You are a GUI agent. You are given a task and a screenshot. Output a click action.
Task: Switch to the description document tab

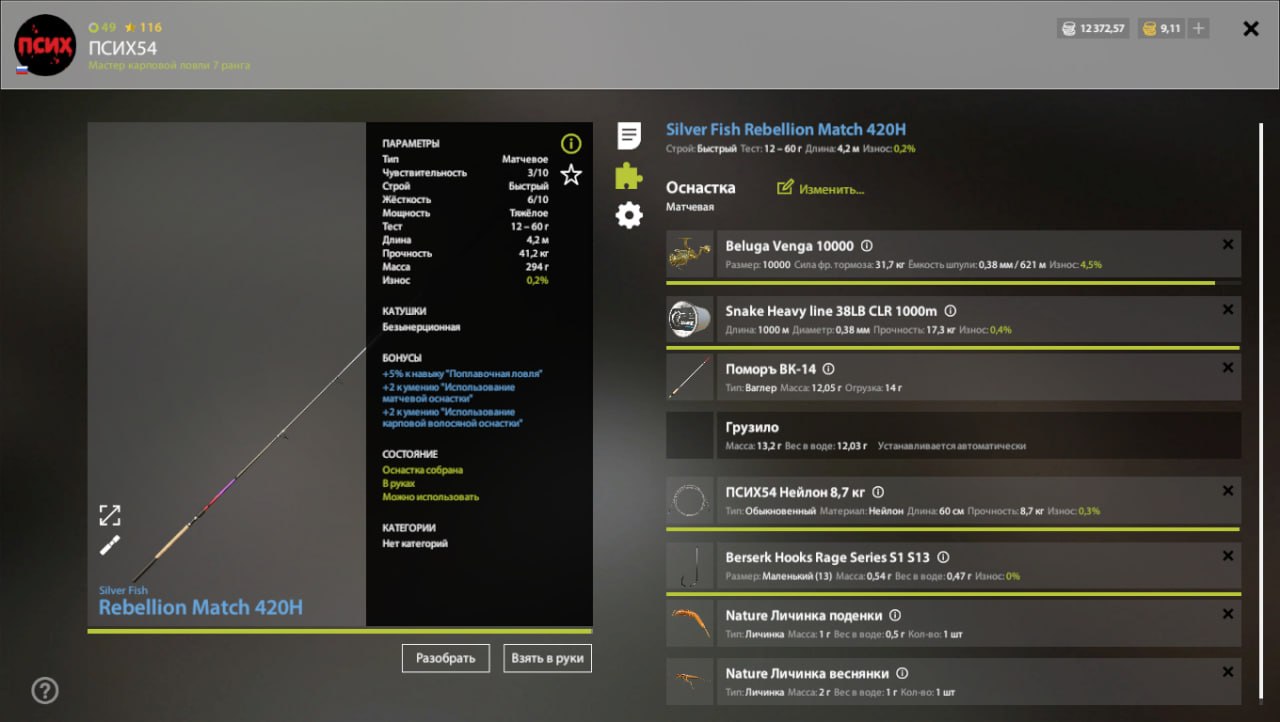pos(629,135)
